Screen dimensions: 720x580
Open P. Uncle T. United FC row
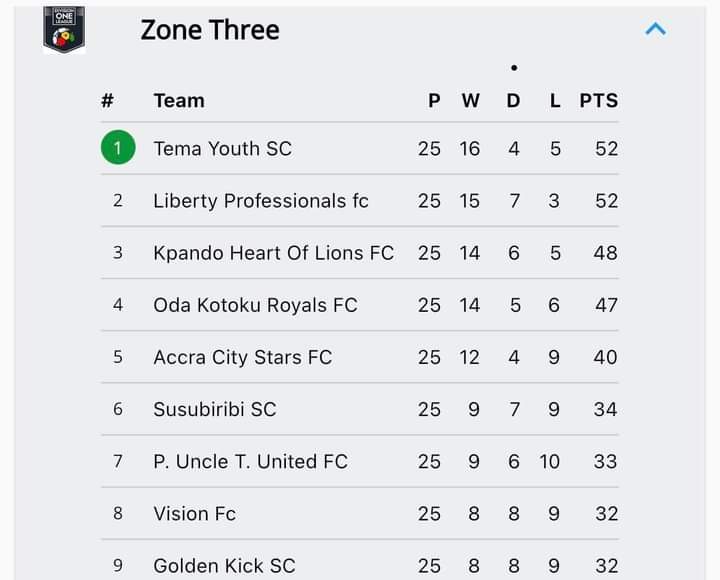[360, 461]
